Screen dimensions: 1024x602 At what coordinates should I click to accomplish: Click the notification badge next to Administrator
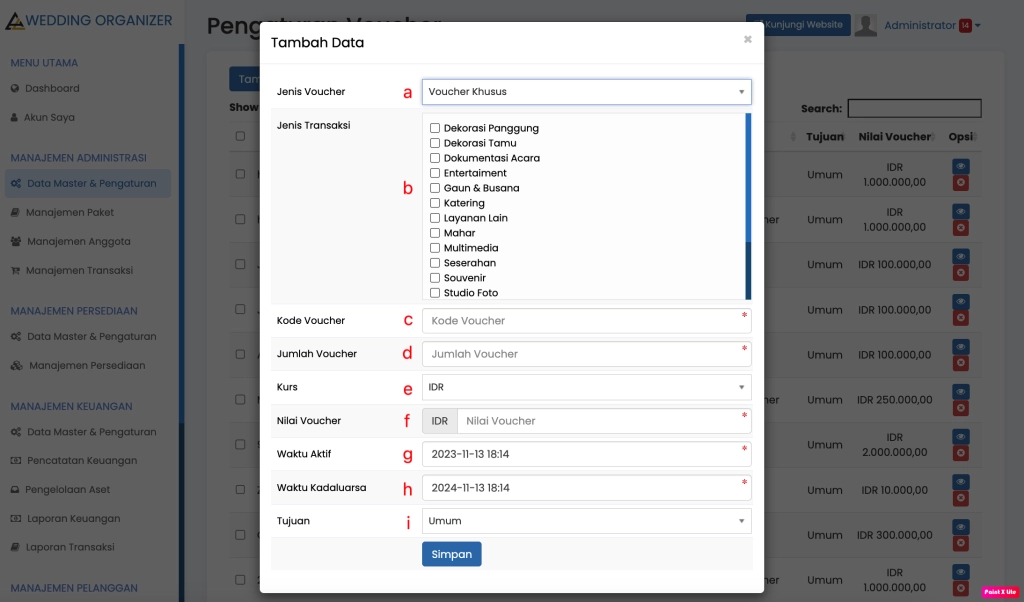(965, 25)
